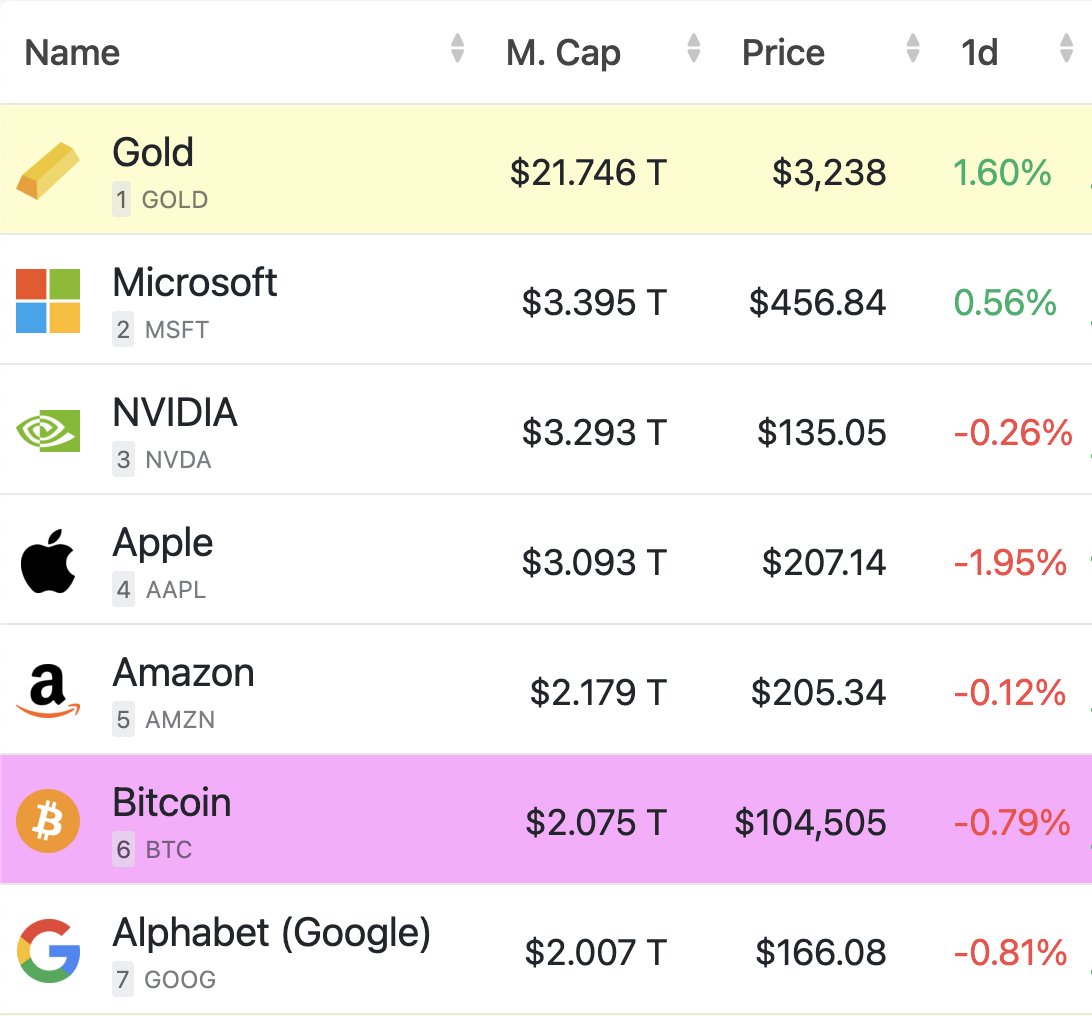Open the Microsoft asset link

(x=194, y=283)
